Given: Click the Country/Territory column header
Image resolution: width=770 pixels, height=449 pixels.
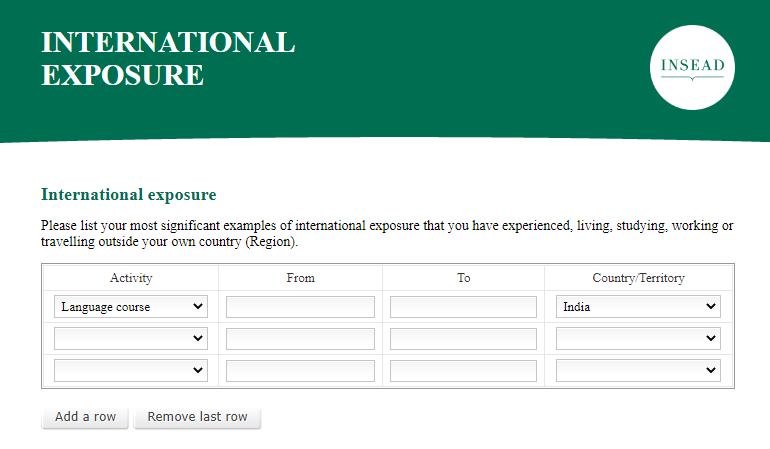Looking at the screenshot, I should click(638, 278).
